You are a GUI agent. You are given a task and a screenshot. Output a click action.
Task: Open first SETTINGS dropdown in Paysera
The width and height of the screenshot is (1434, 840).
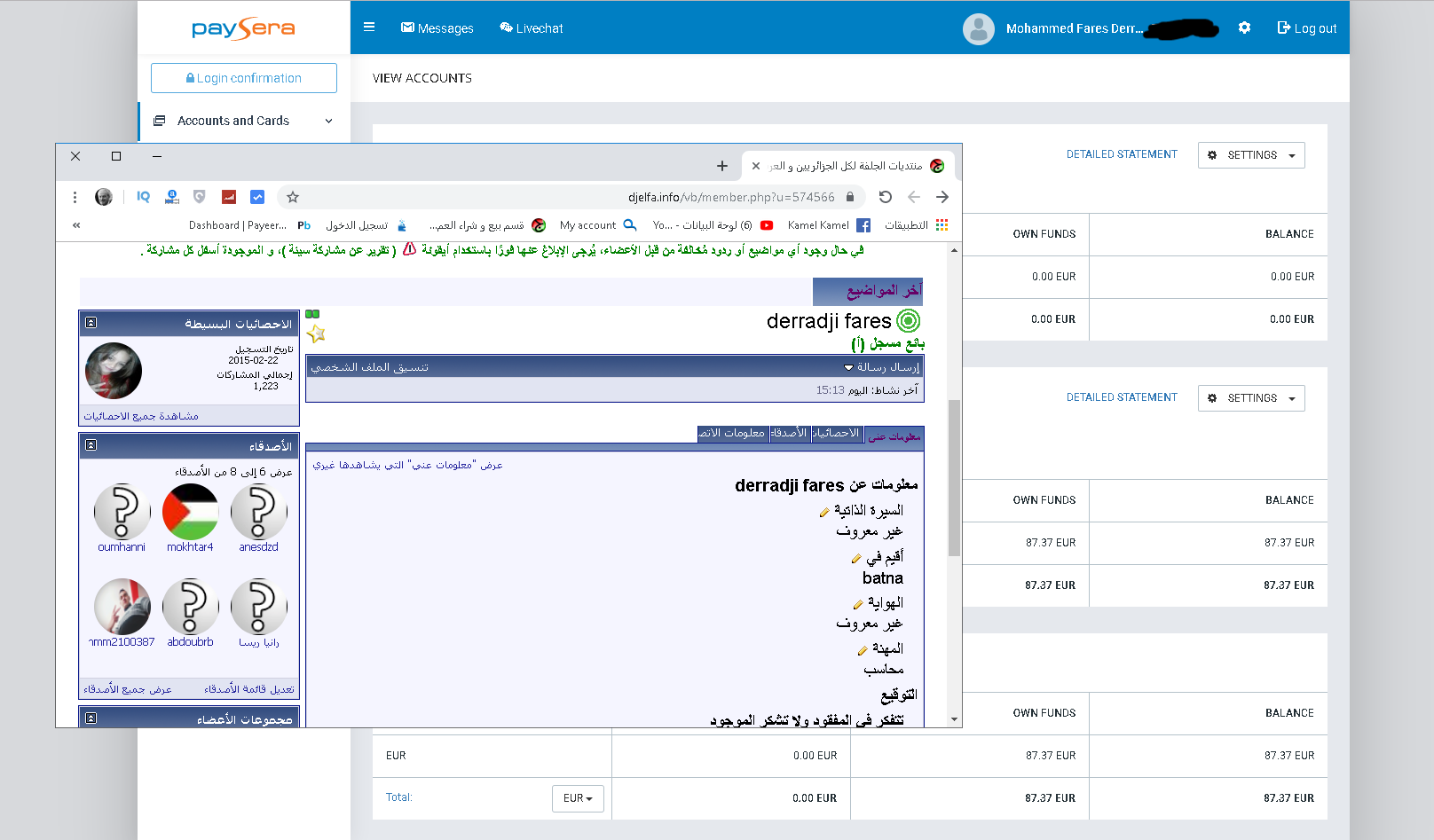point(1251,155)
